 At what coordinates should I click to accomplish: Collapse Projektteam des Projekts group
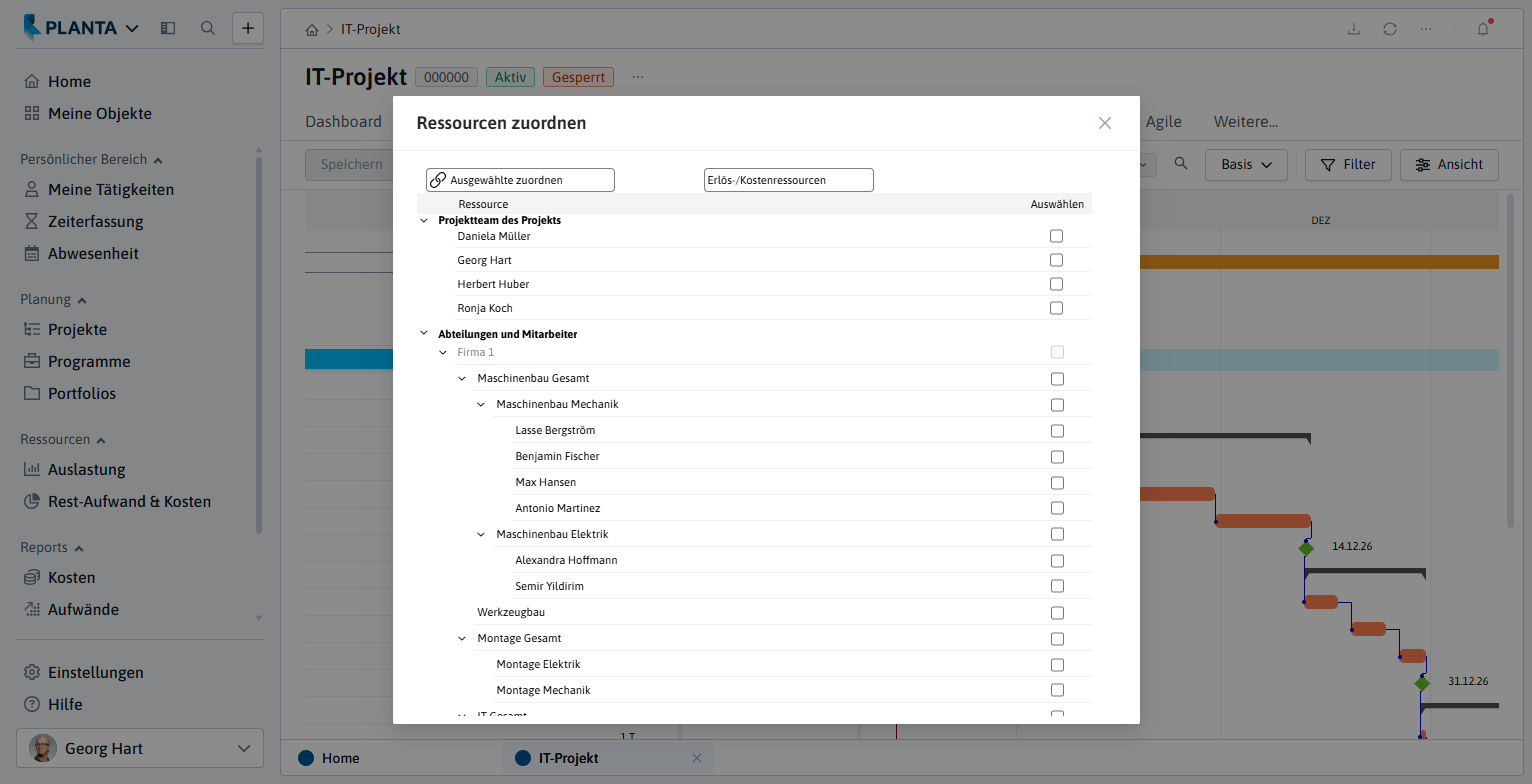pos(424,220)
